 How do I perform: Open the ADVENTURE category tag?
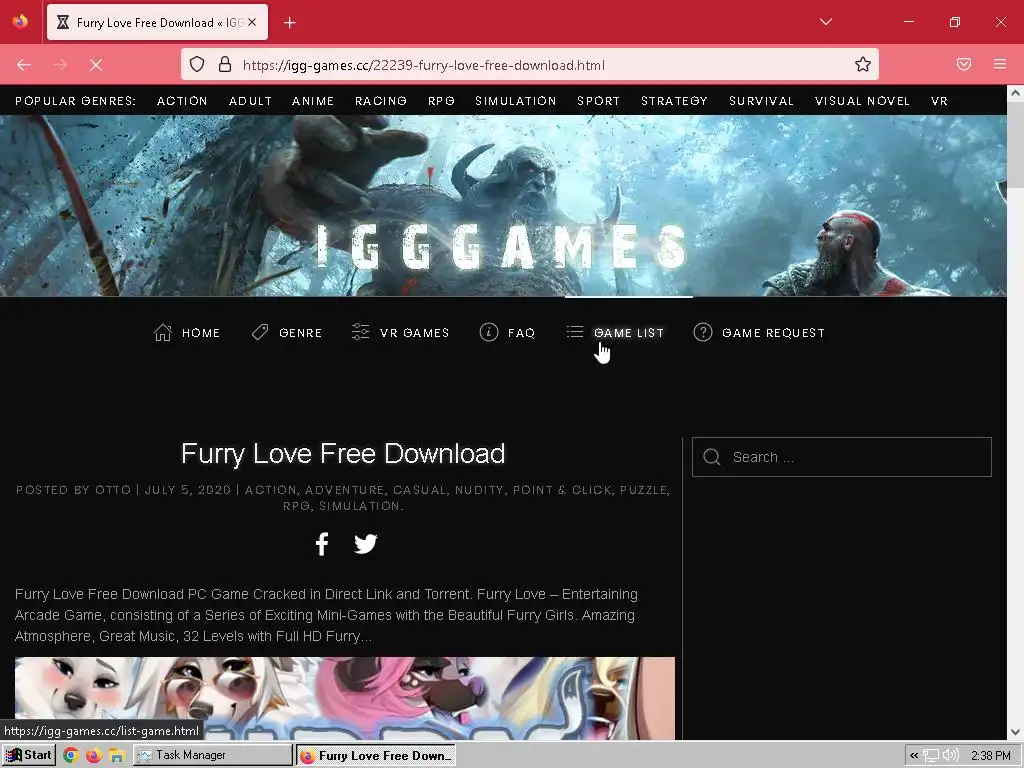pyautogui.click(x=344, y=490)
